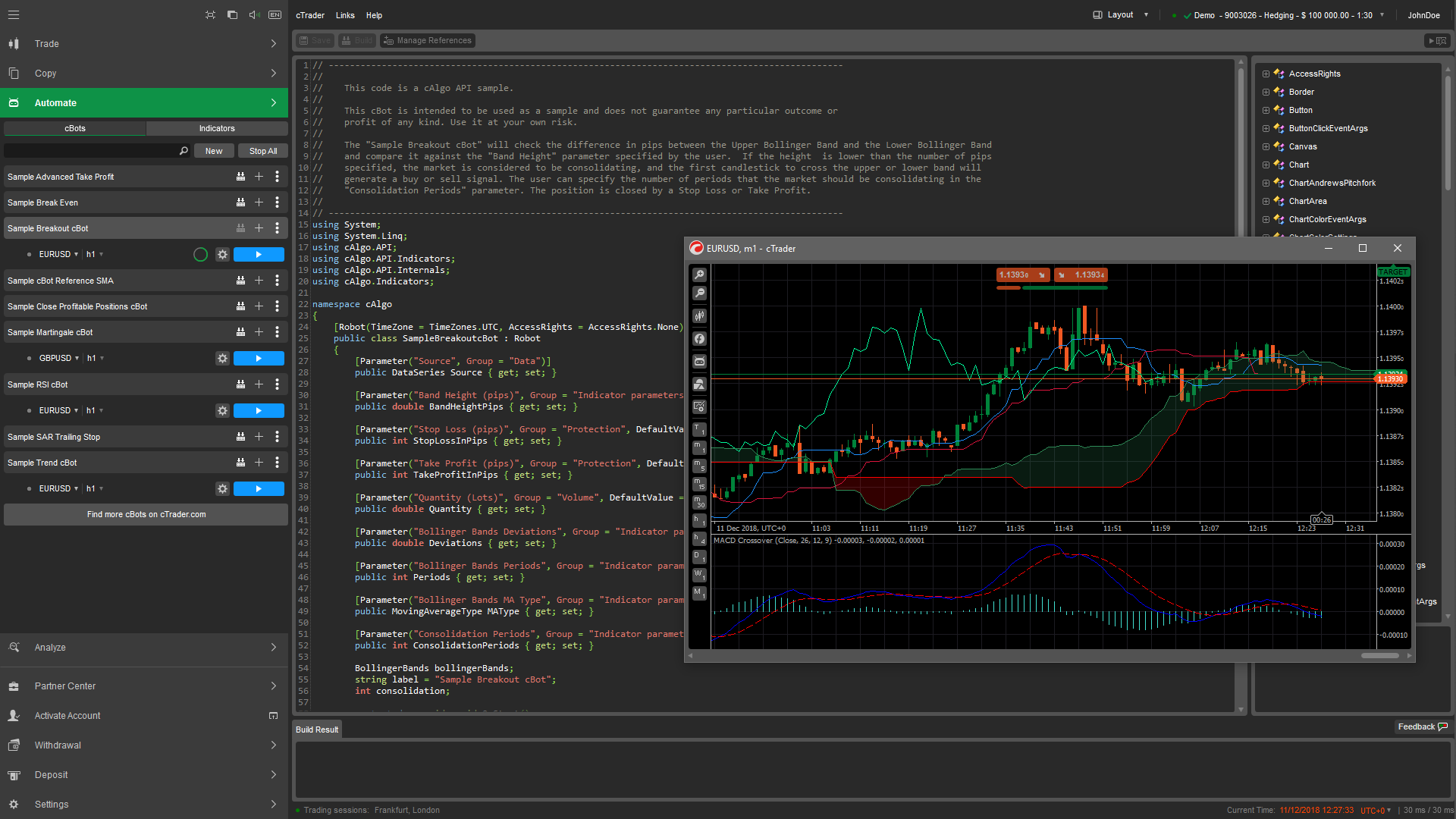
Task: Open Sample Trend cBot options menu
Action: (277, 463)
